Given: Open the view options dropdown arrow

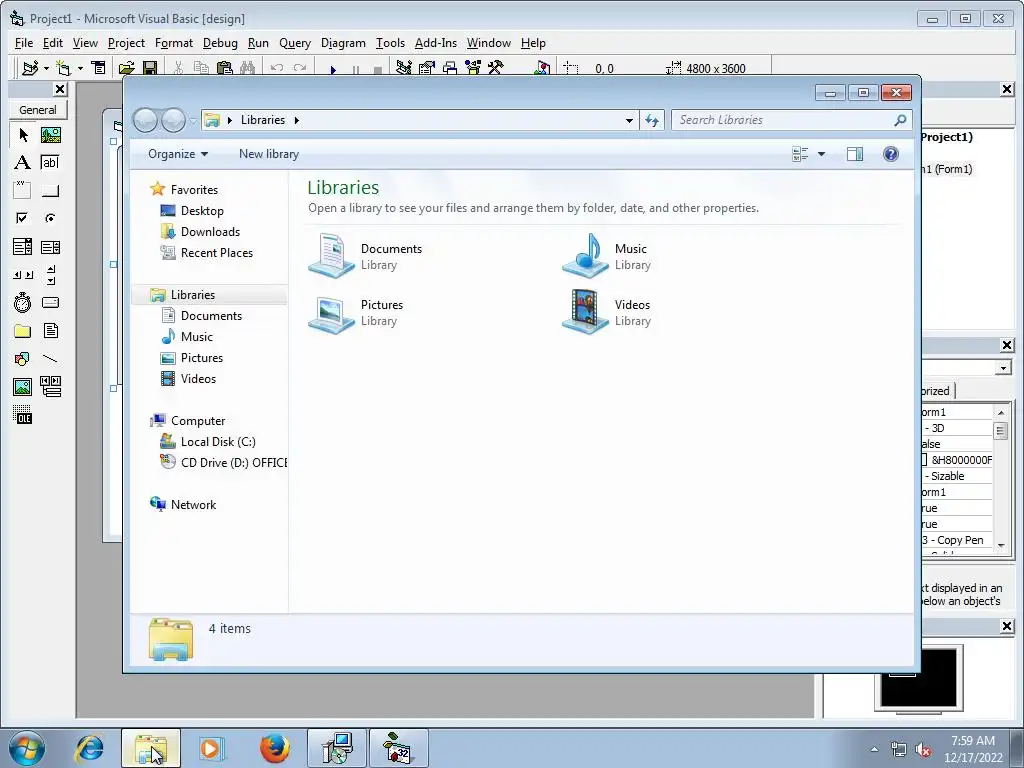Looking at the screenshot, I should click(x=822, y=154).
